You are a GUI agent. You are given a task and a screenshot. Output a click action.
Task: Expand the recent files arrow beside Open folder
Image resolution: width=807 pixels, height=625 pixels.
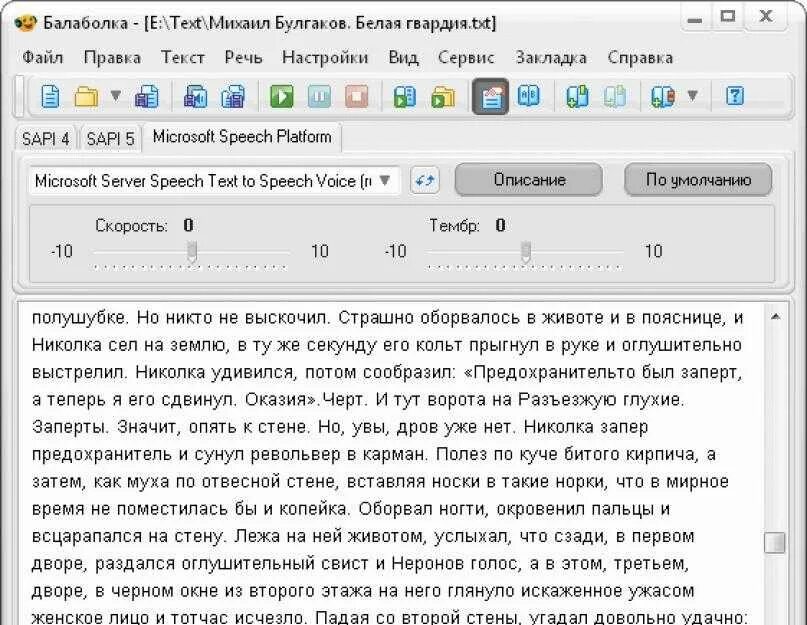click(116, 95)
